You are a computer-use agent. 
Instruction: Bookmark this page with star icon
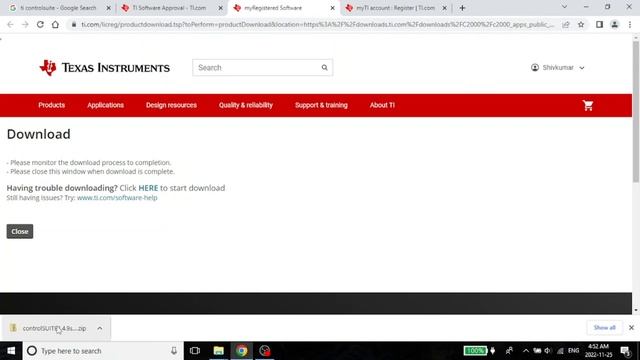coord(581,24)
